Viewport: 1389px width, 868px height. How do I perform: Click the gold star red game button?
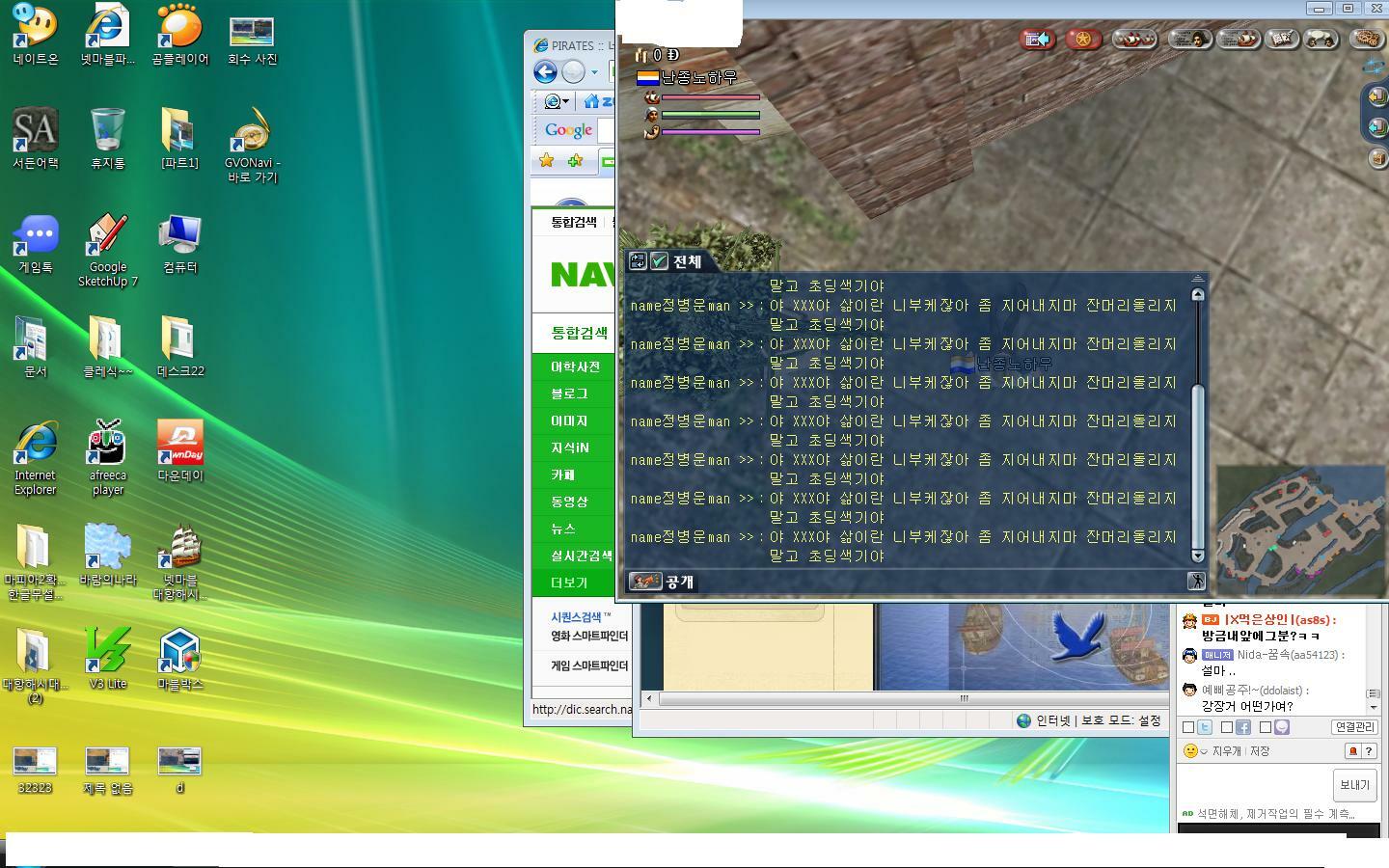1083,40
